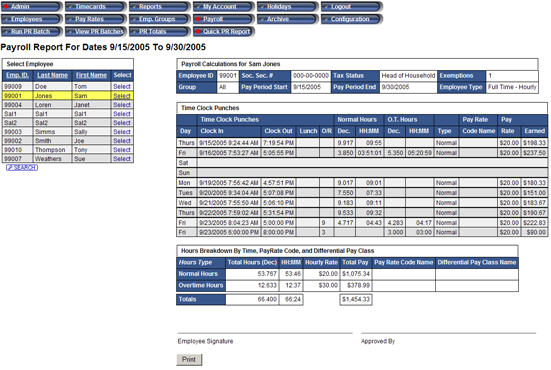This screenshot has width=551, height=370.
Task: Open the Employees submenu button
Action: 31,19
